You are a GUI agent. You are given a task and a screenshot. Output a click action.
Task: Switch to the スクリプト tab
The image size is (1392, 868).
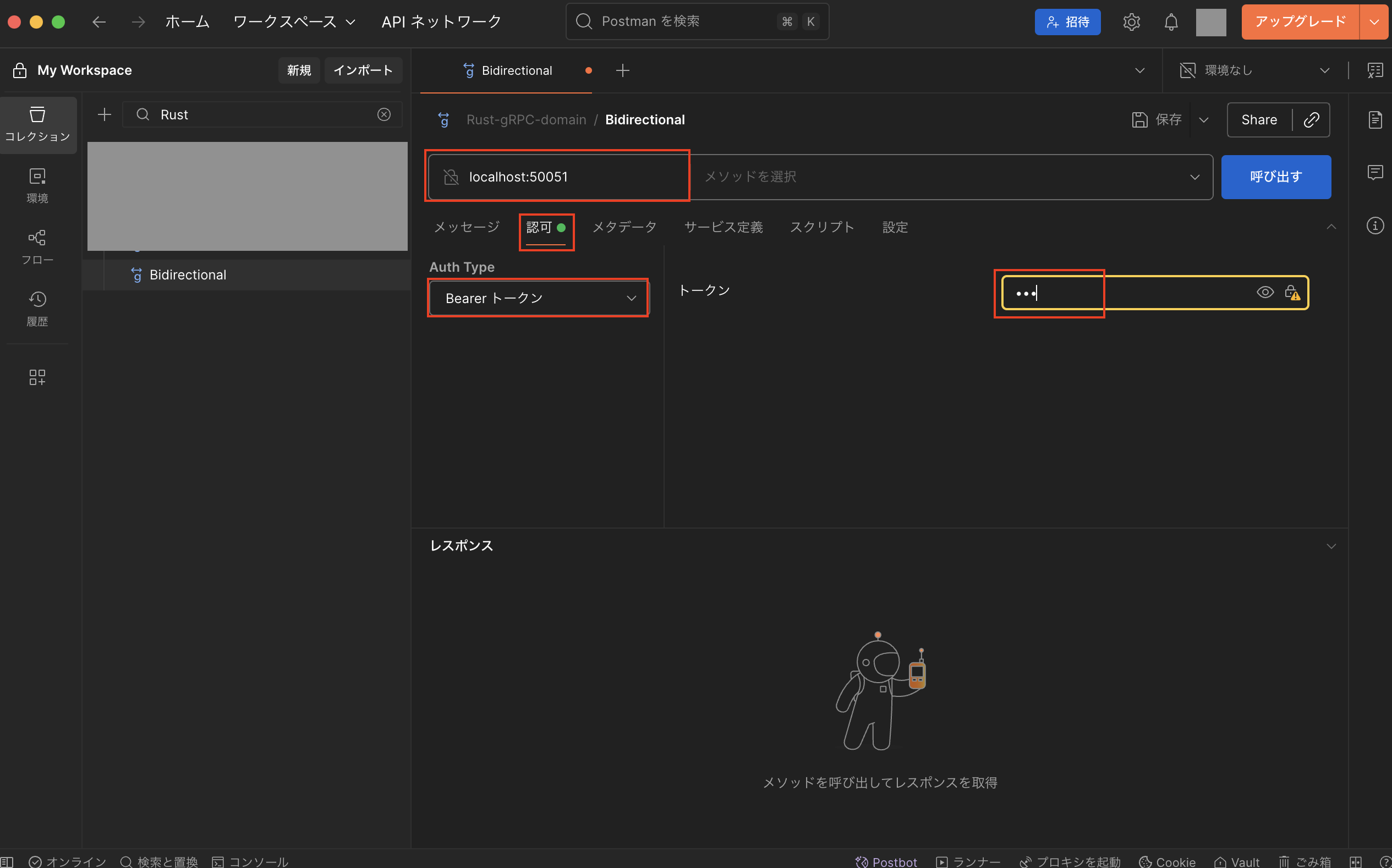click(x=823, y=227)
